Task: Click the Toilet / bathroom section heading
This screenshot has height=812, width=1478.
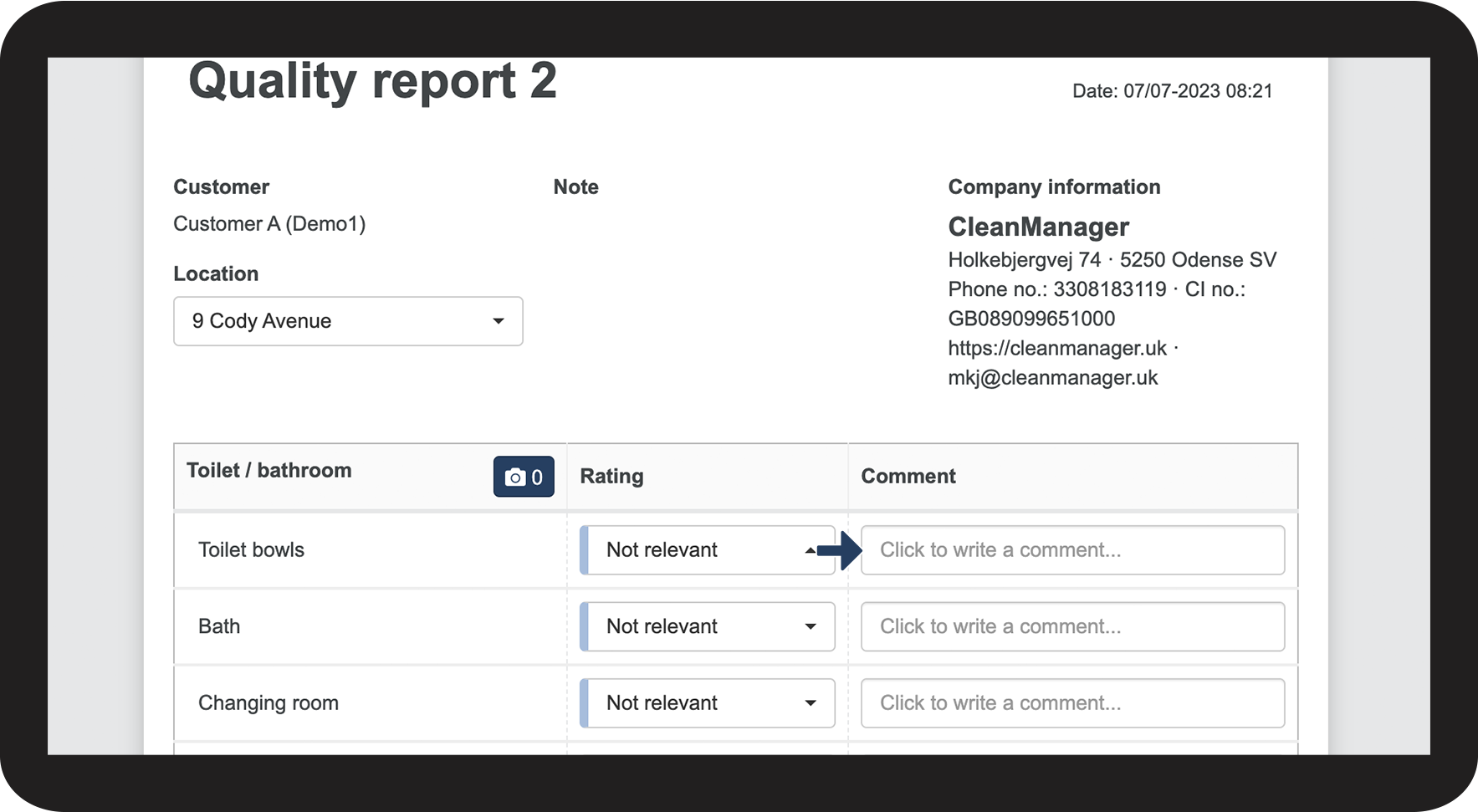Action: 268,471
